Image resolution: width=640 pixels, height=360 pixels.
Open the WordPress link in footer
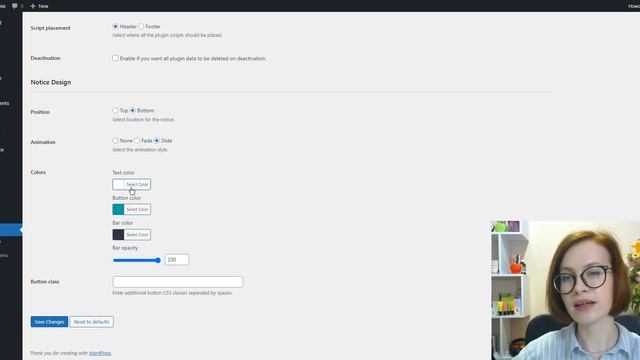pyautogui.click(x=100, y=353)
